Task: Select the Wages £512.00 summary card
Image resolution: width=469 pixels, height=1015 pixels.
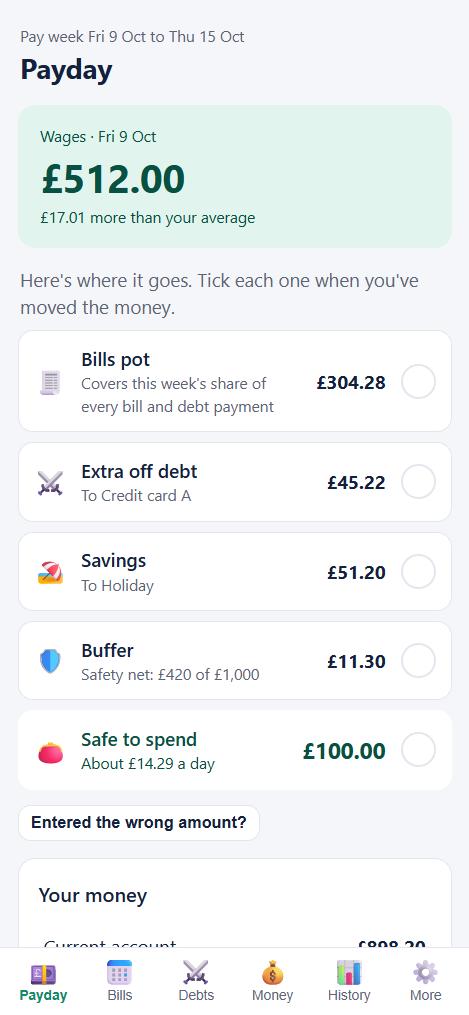Action: tap(235, 177)
